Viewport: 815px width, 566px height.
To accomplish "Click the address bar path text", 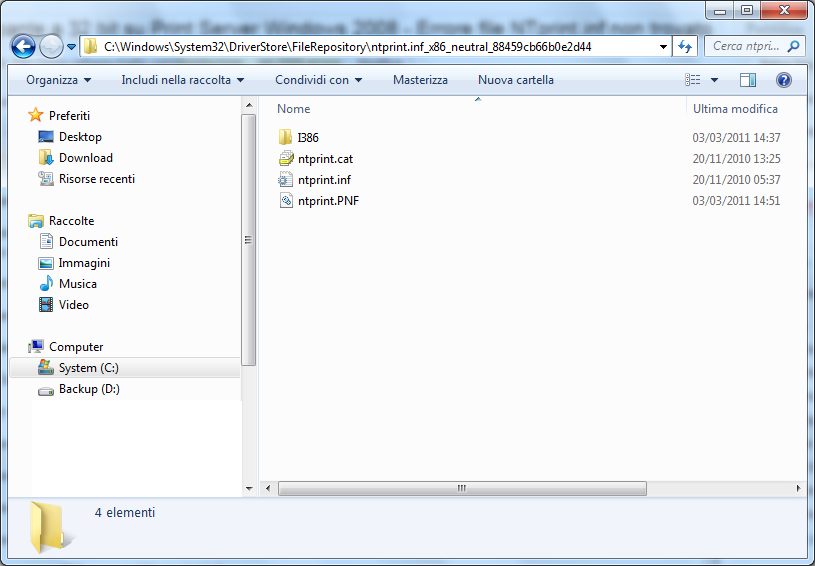I will pos(347,47).
